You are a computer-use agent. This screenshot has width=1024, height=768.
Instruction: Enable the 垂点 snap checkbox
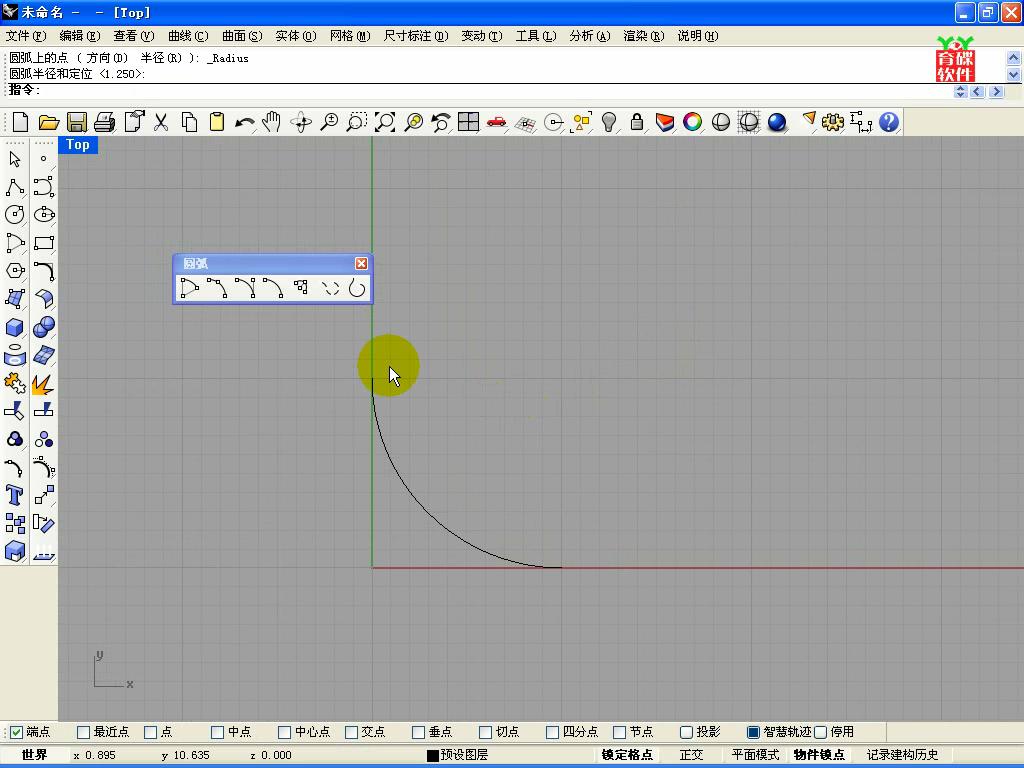(419, 732)
